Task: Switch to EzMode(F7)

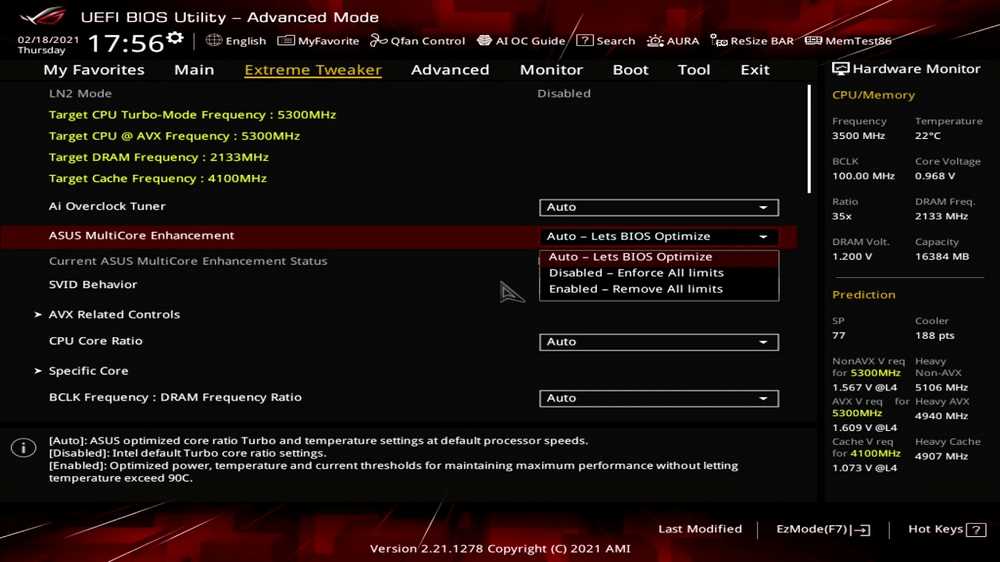Action: (x=823, y=529)
